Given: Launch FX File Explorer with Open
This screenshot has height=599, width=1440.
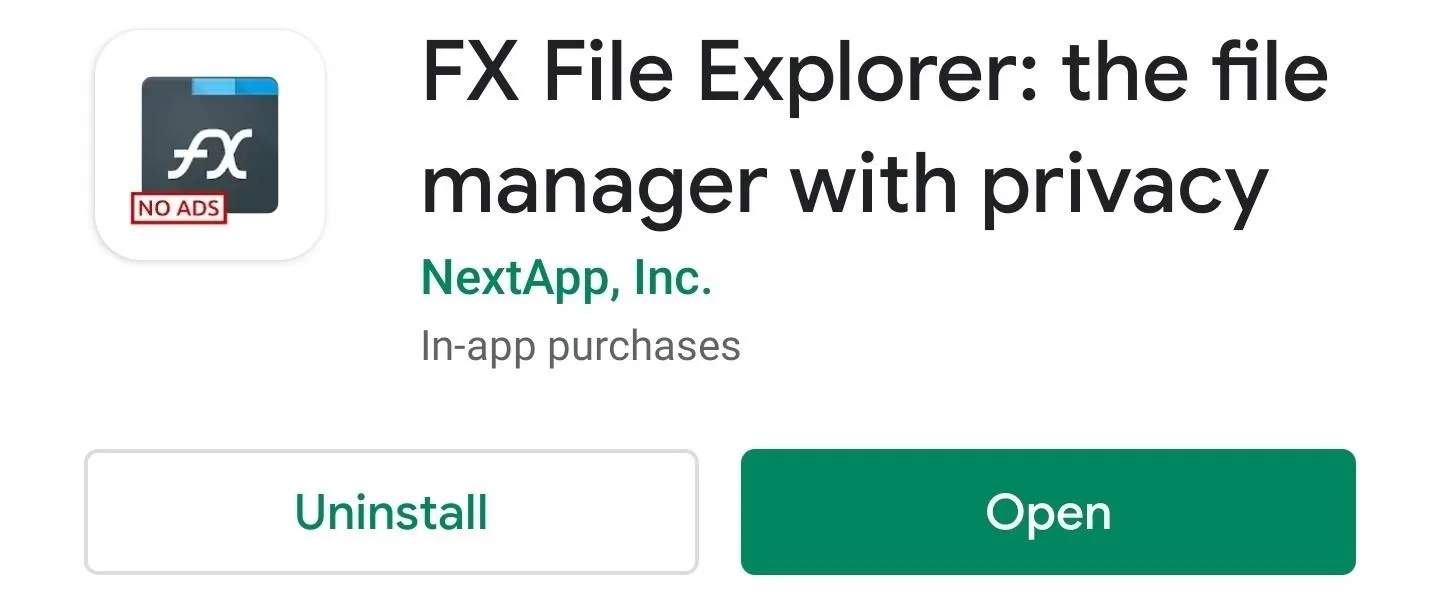Looking at the screenshot, I should (1048, 512).
